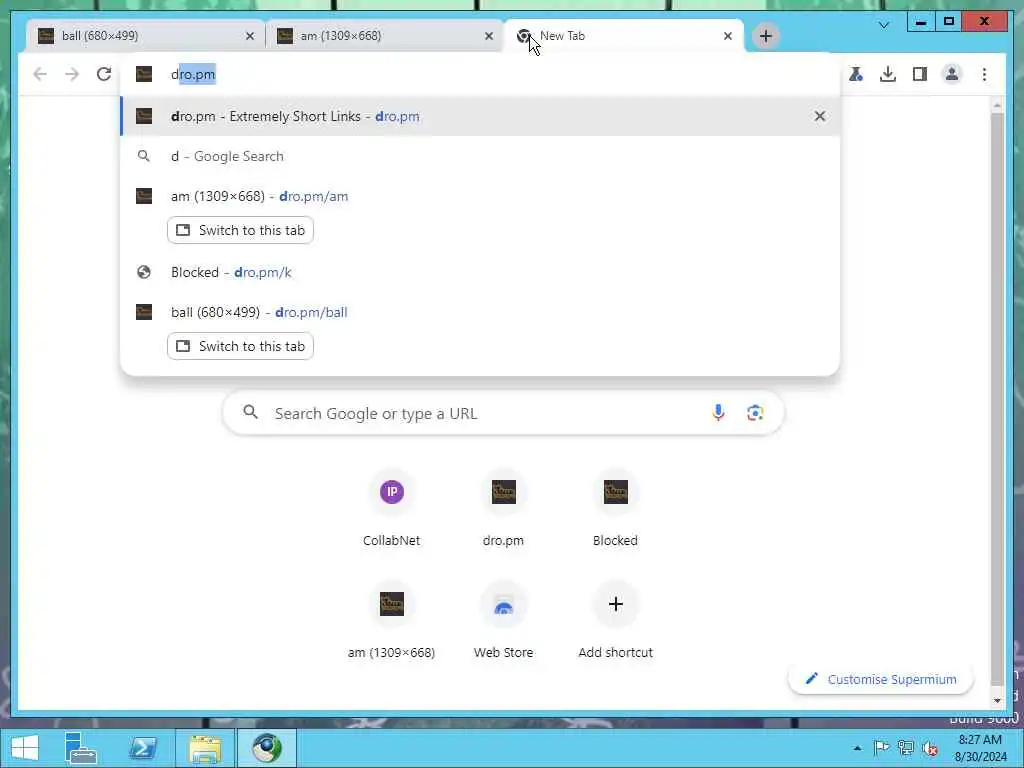1024x768 pixels.
Task: Open the Windows Start button
Action: pos(25,748)
